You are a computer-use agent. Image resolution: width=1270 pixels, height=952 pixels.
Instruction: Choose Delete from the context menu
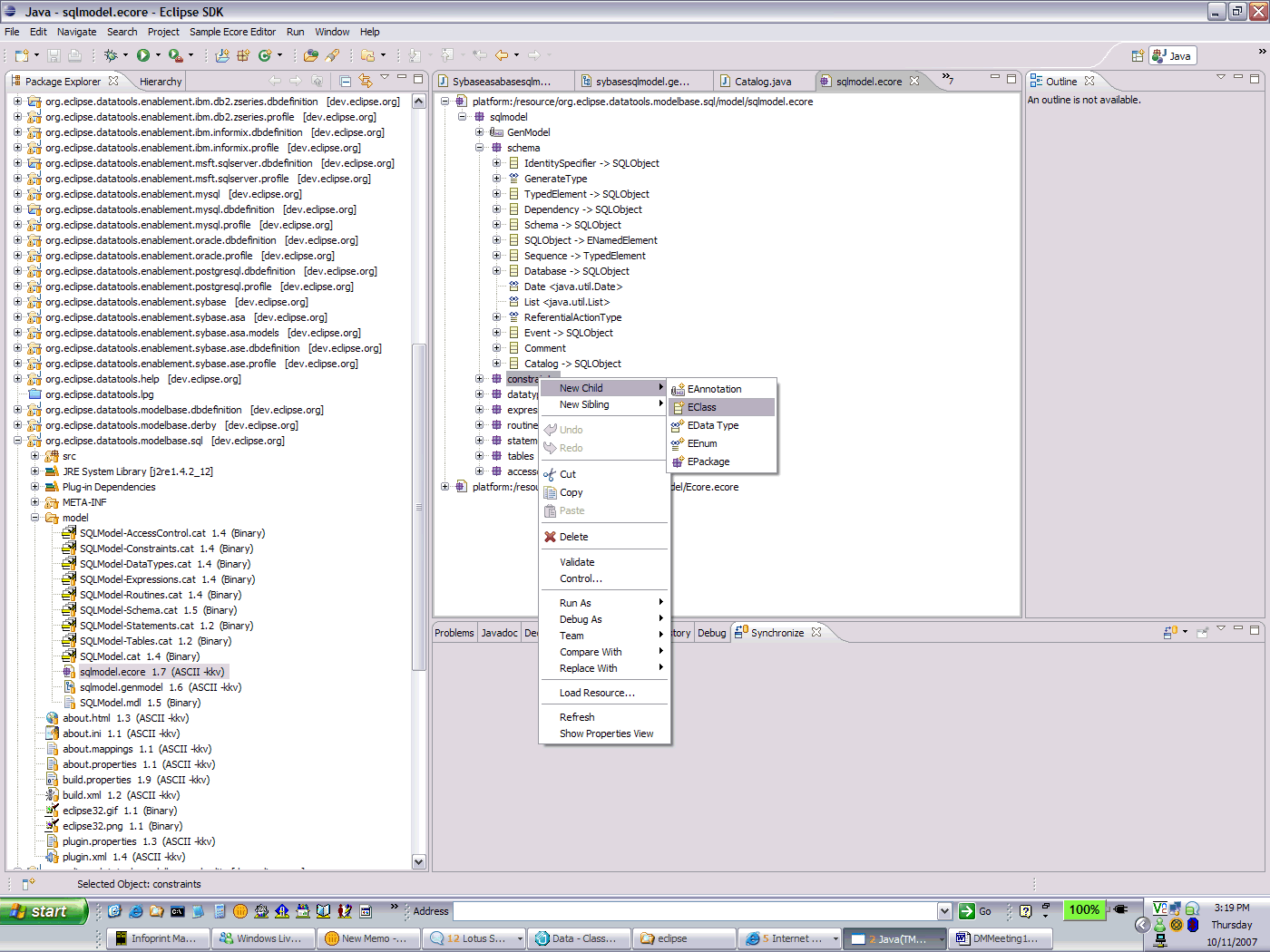tap(573, 537)
